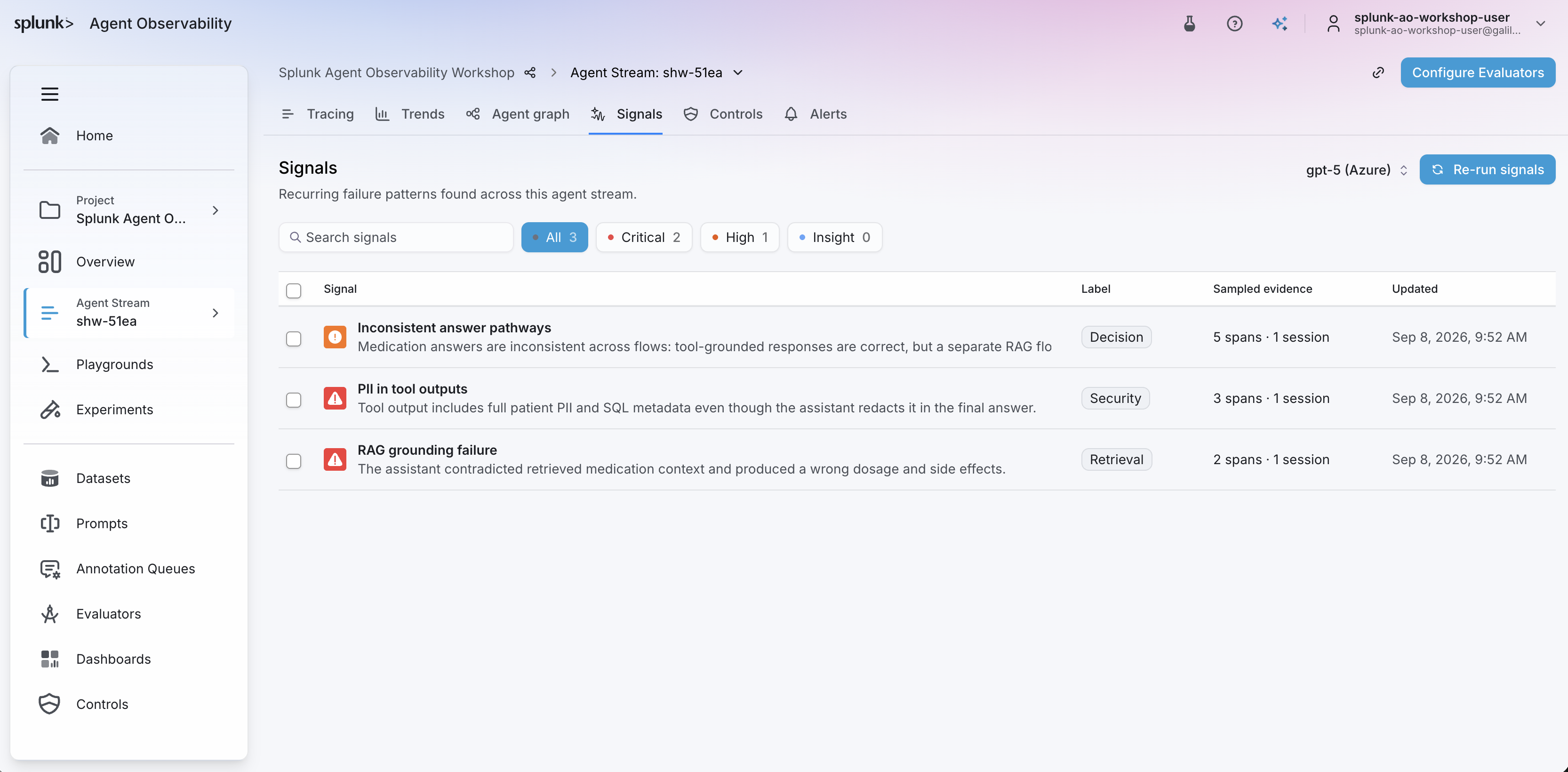This screenshot has width=1568, height=772.
Task: Click the Overview icon in sidebar
Action: pyautogui.click(x=50, y=262)
